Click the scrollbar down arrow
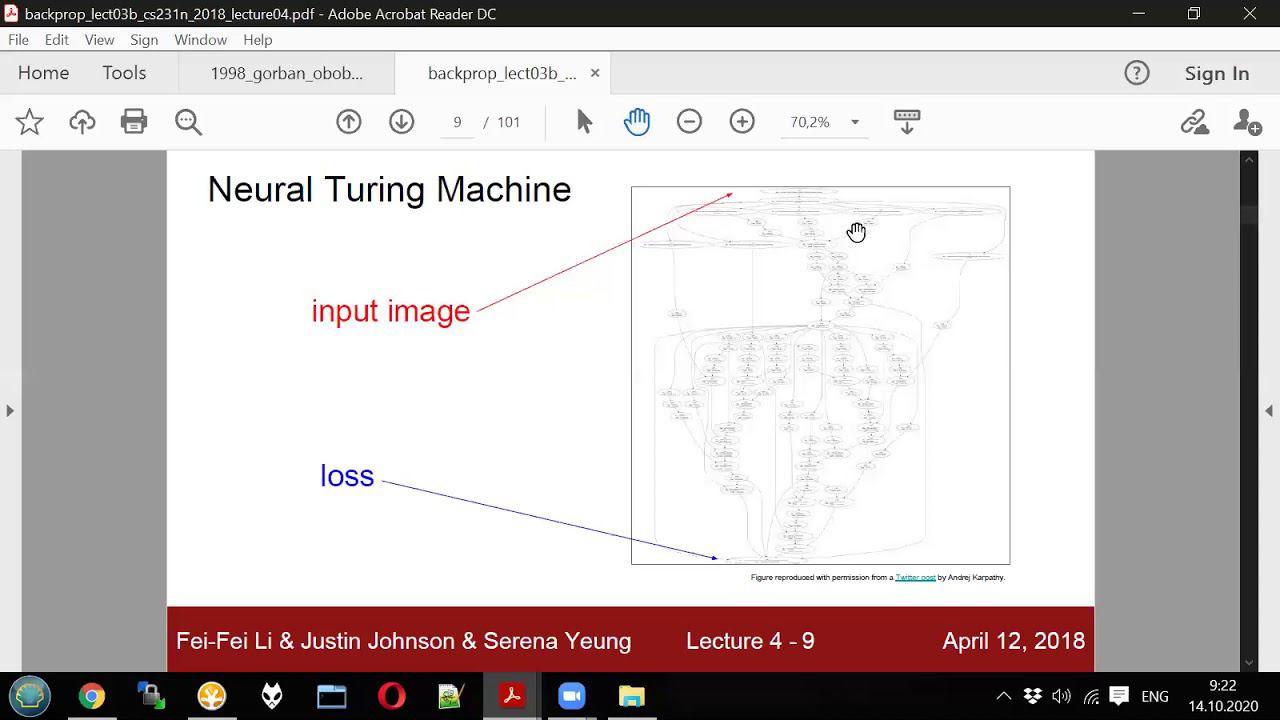This screenshot has width=1280, height=720. click(1249, 662)
